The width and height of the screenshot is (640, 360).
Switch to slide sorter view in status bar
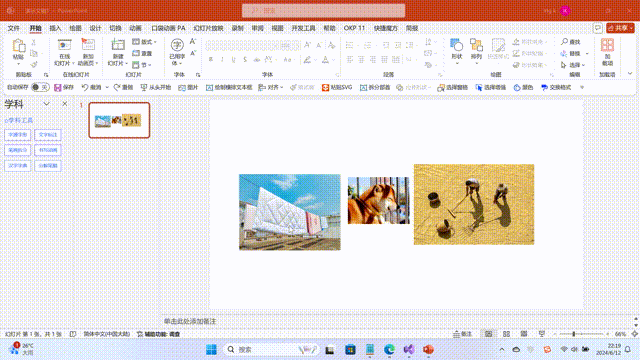507,334
